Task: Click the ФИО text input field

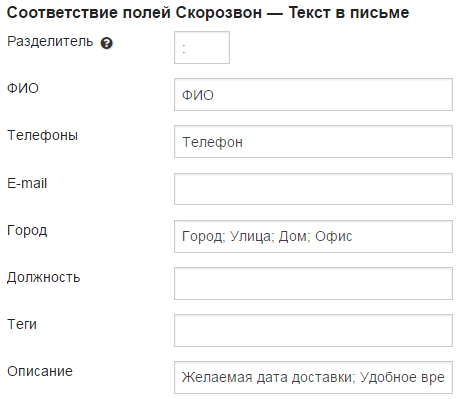Action: 313,95
